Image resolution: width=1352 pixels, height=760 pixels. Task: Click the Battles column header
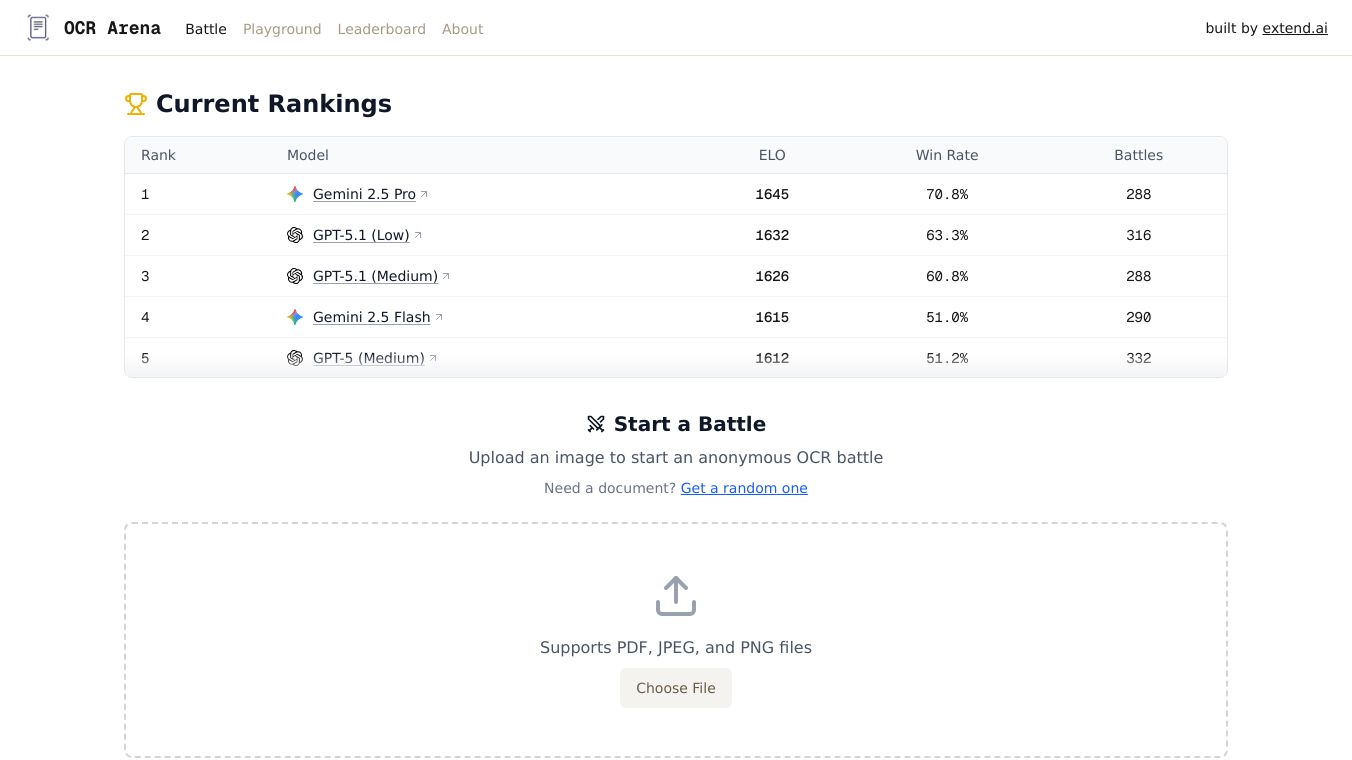click(1139, 155)
